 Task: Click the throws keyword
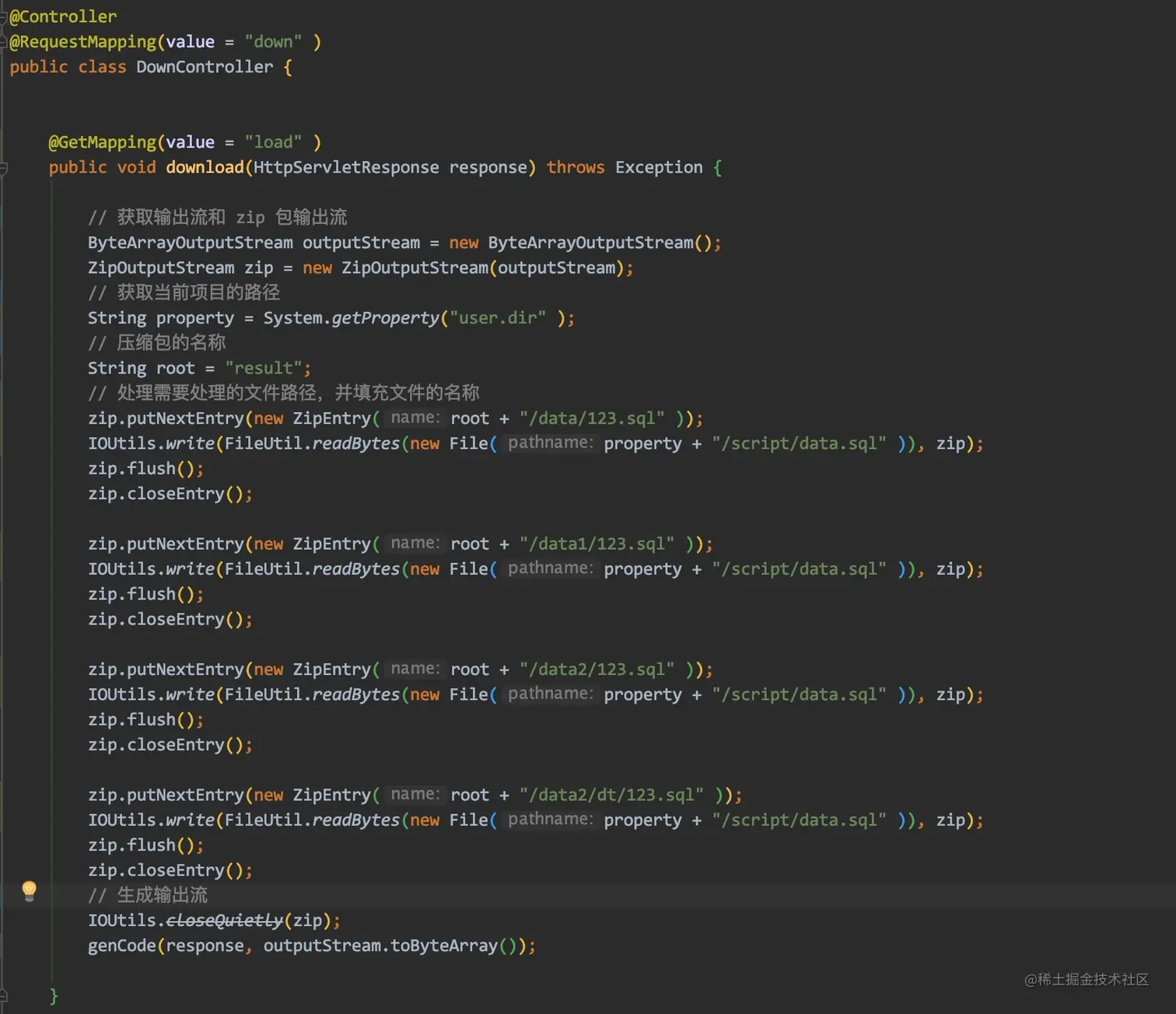[576, 167]
